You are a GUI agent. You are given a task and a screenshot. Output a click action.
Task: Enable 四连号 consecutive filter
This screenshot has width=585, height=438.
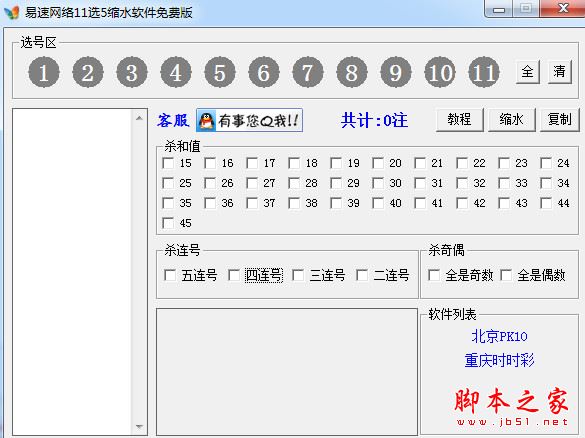(234, 275)
